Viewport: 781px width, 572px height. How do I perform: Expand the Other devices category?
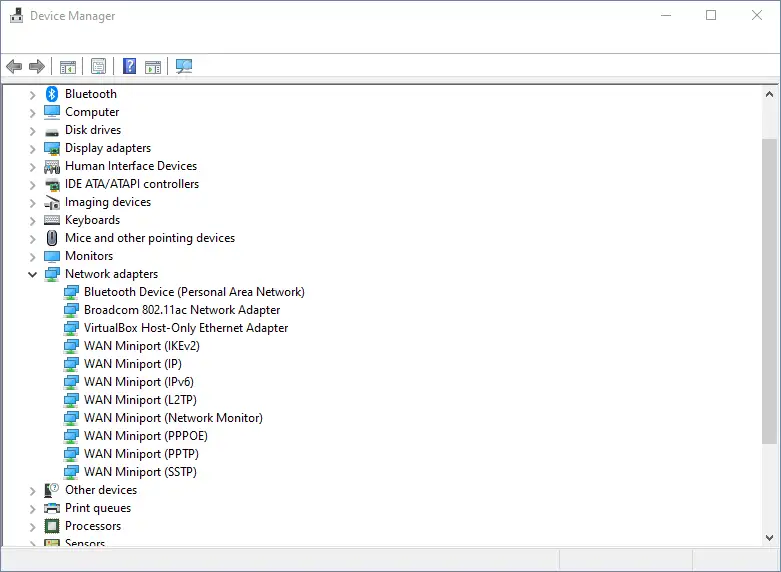(x=32, y=490)
